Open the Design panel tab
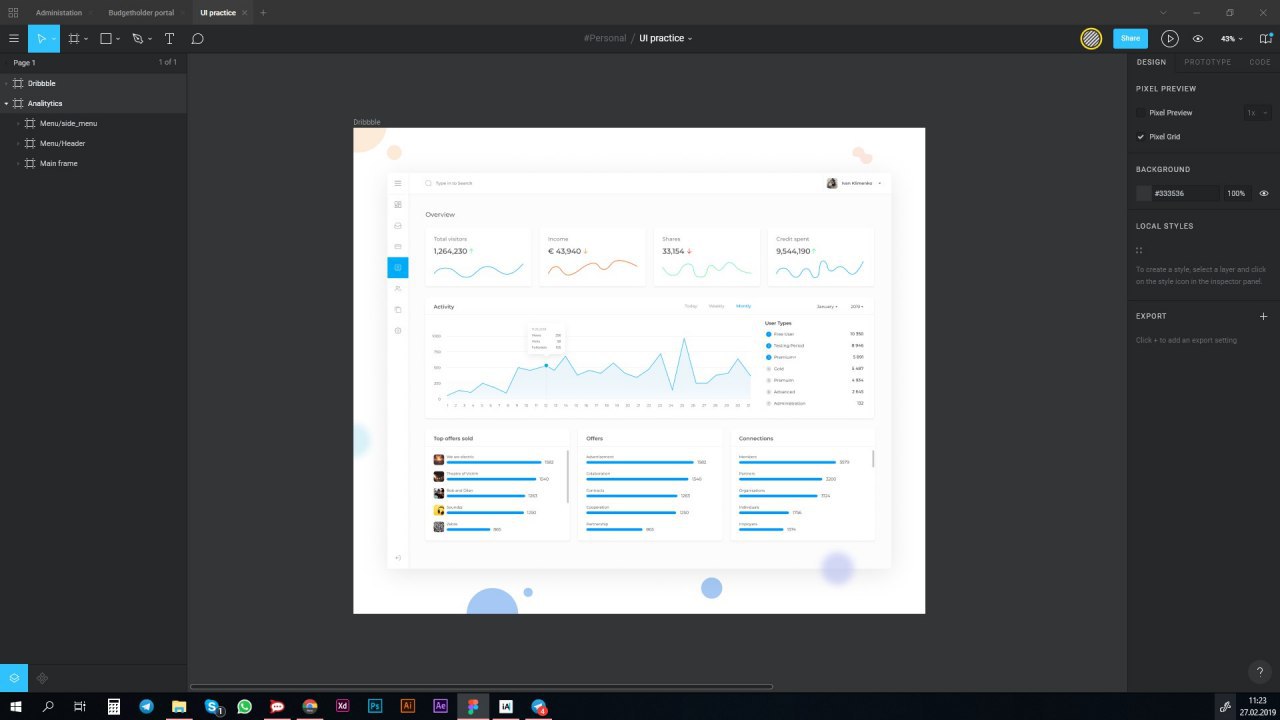The height and width of the screenshot is (720, 1280). [x=1151, y=62]
